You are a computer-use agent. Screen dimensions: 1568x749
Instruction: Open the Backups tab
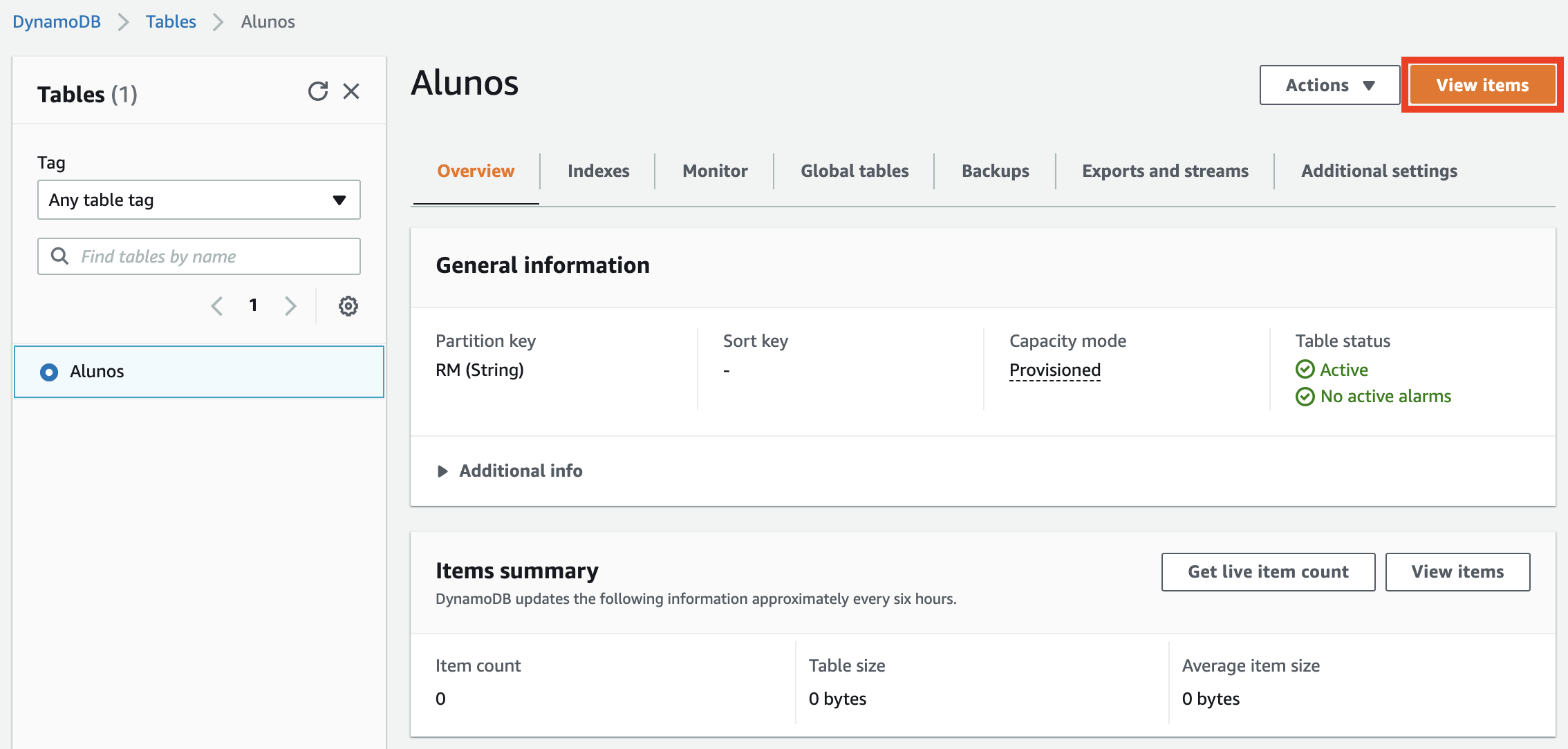[x=995, y=171]
